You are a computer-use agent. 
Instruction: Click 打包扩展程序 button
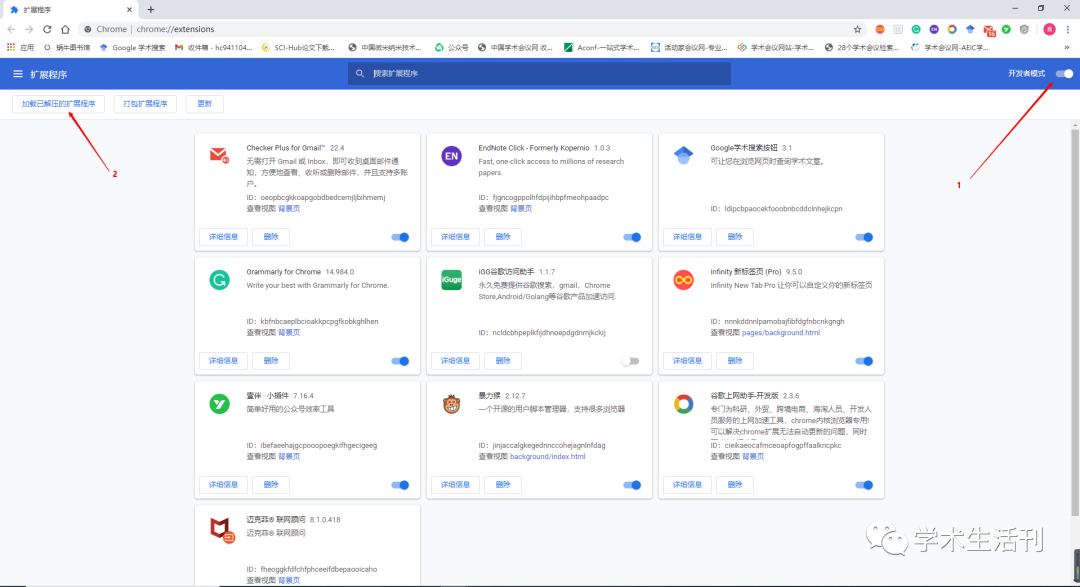click(x=145, y=104)
